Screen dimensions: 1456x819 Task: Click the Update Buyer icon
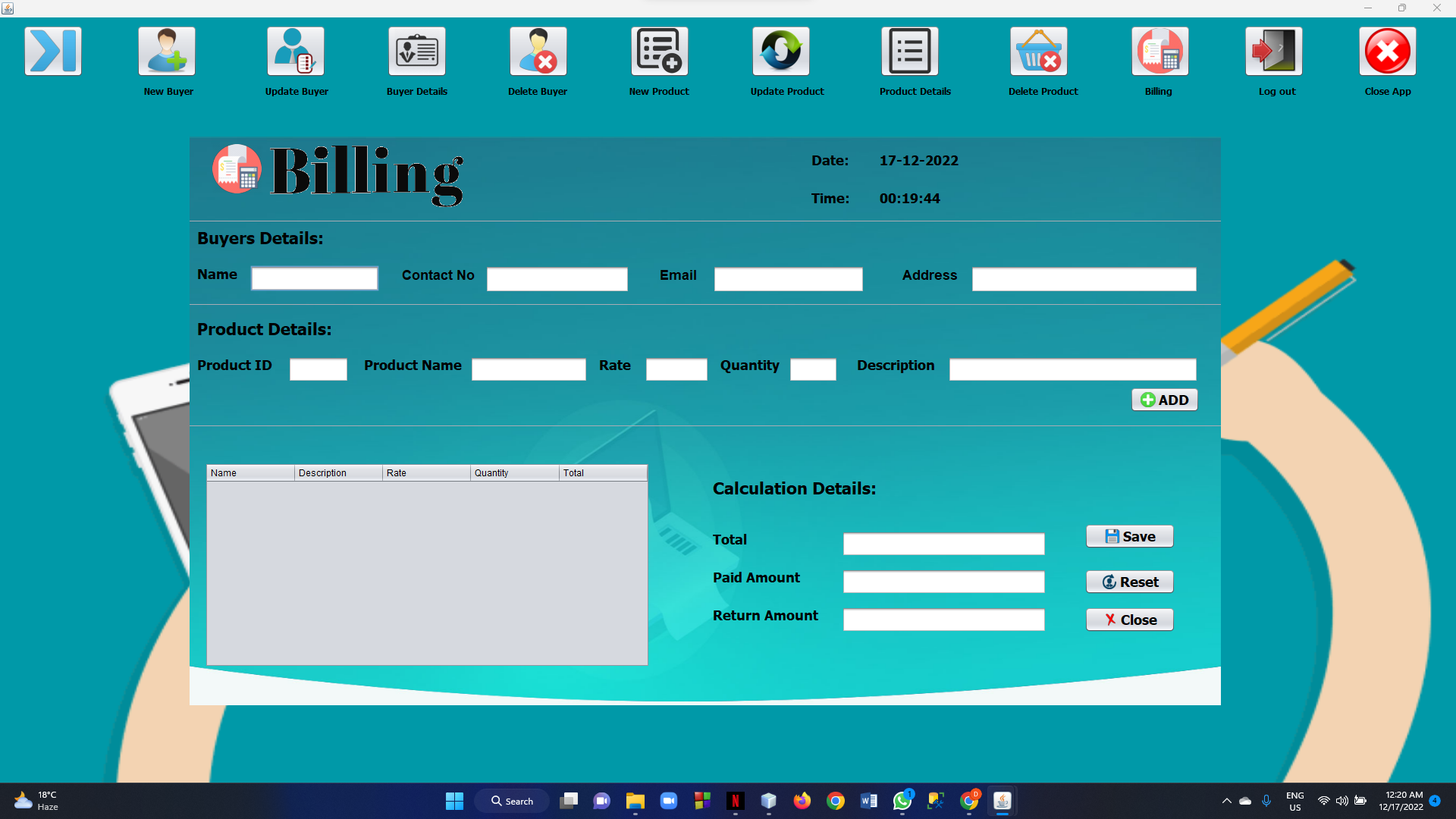(x=296, y=52)
